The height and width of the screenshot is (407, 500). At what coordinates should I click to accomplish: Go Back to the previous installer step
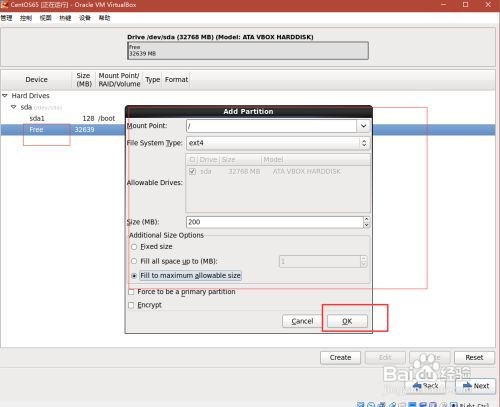[426, 386]
